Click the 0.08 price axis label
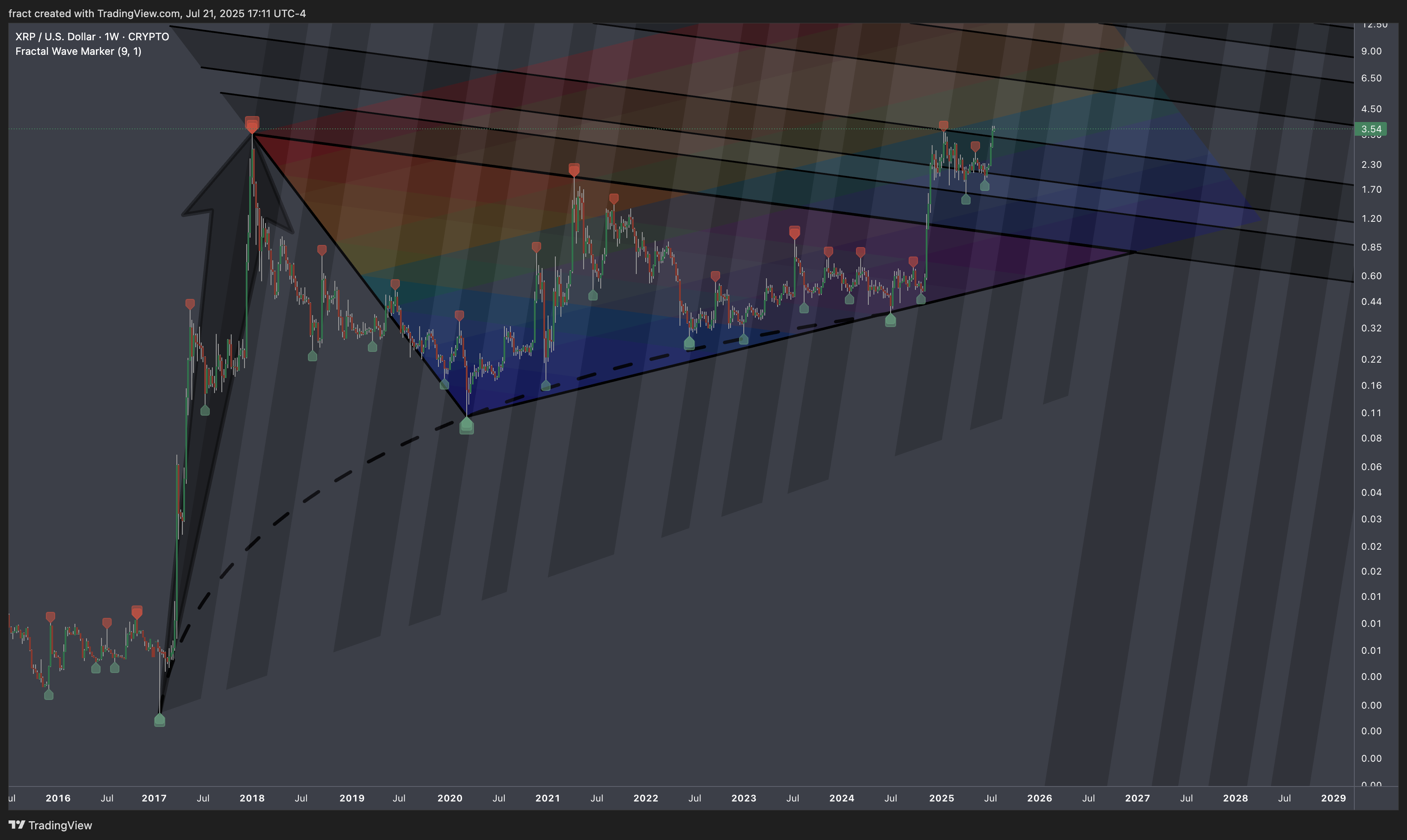Viewport: 1407px width, 840px height. 1371,438
